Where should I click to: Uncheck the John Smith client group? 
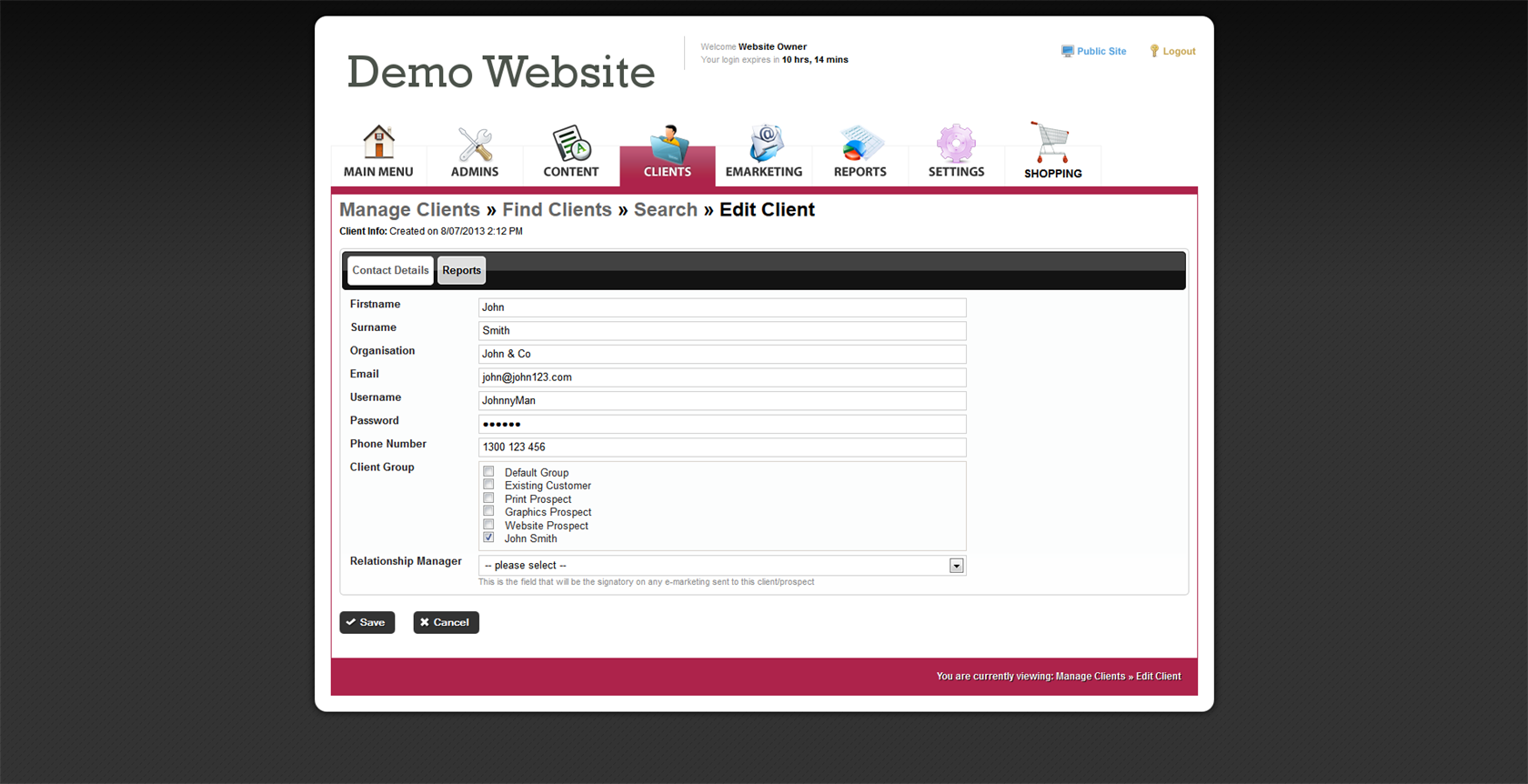point(489,538)
